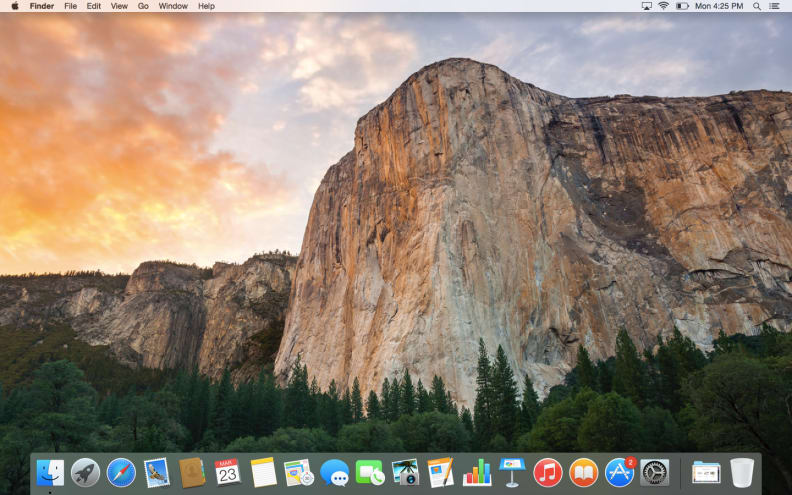Click the battery status icon
Image resolution: width=792 pixels, height=495 pixels.
click(682, 6)
